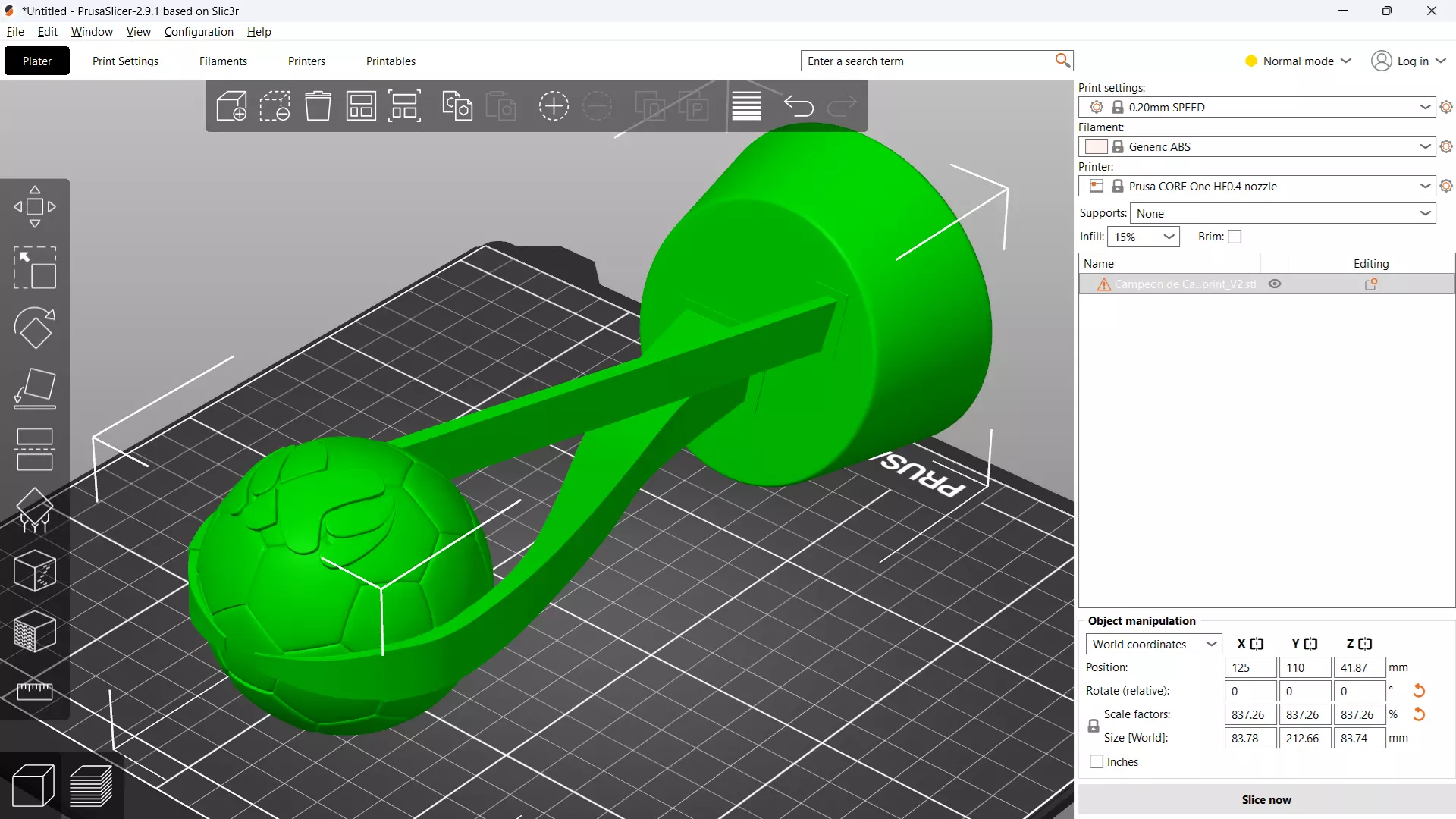1456x819 pixels.
Task: Click the Arrange objects icon
Action: pos(361,106)
